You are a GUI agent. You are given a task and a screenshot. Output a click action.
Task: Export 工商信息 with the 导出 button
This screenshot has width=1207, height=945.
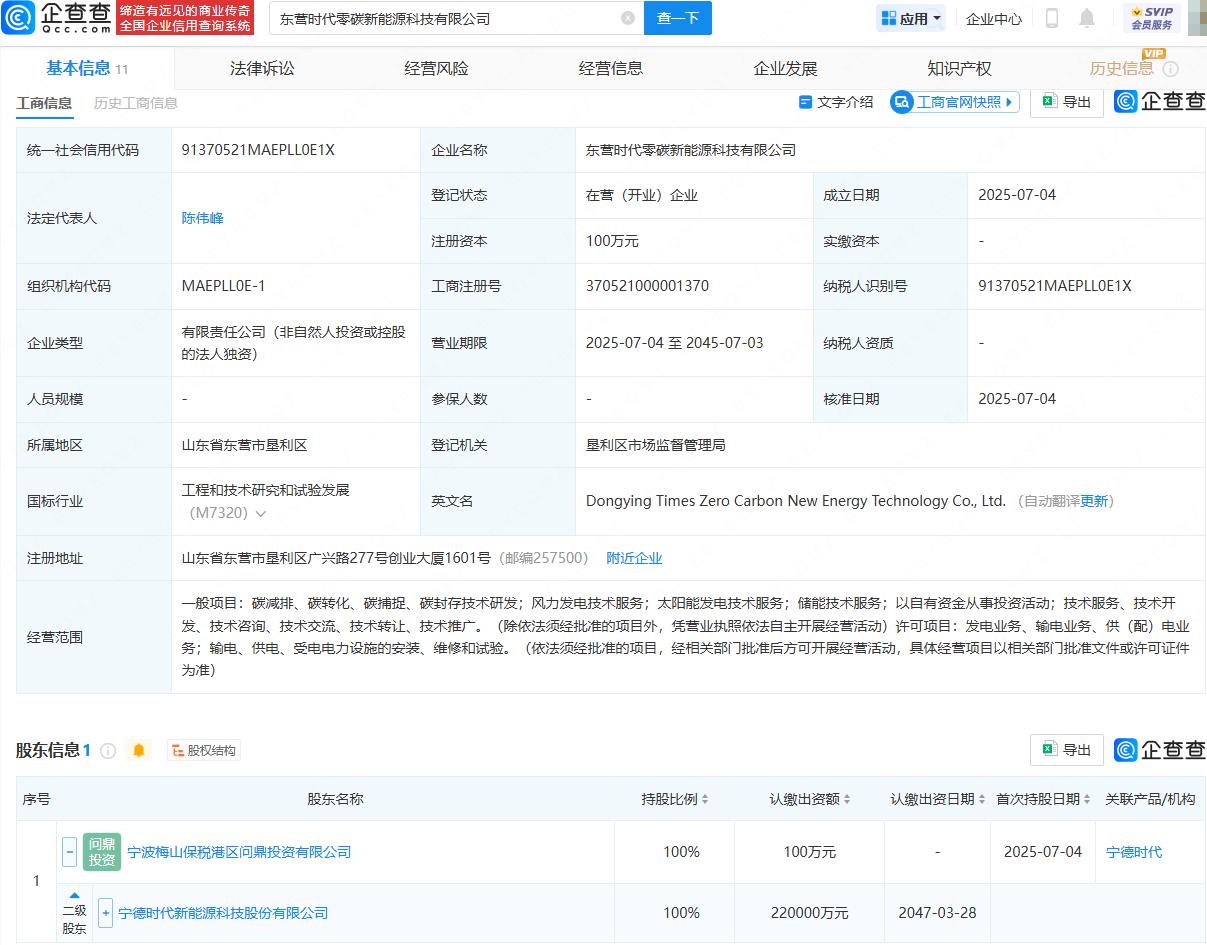point(1066,102)
